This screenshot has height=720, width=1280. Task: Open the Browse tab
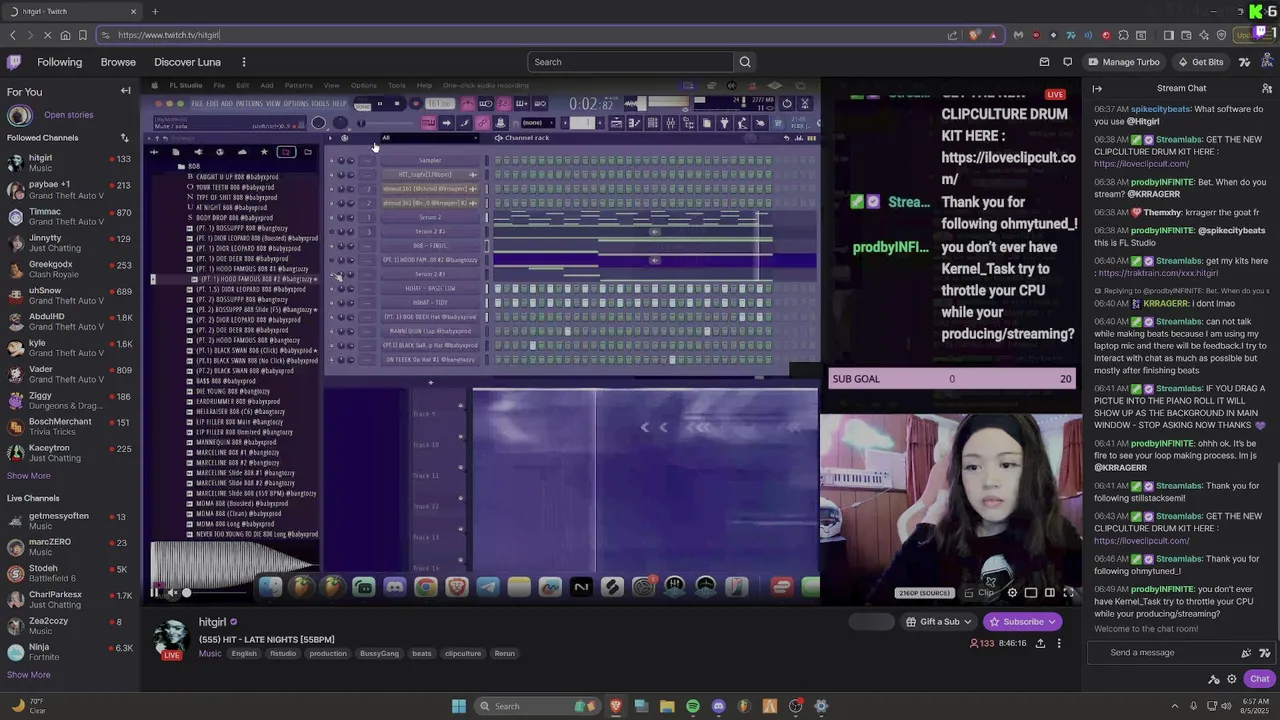point(118,62)
